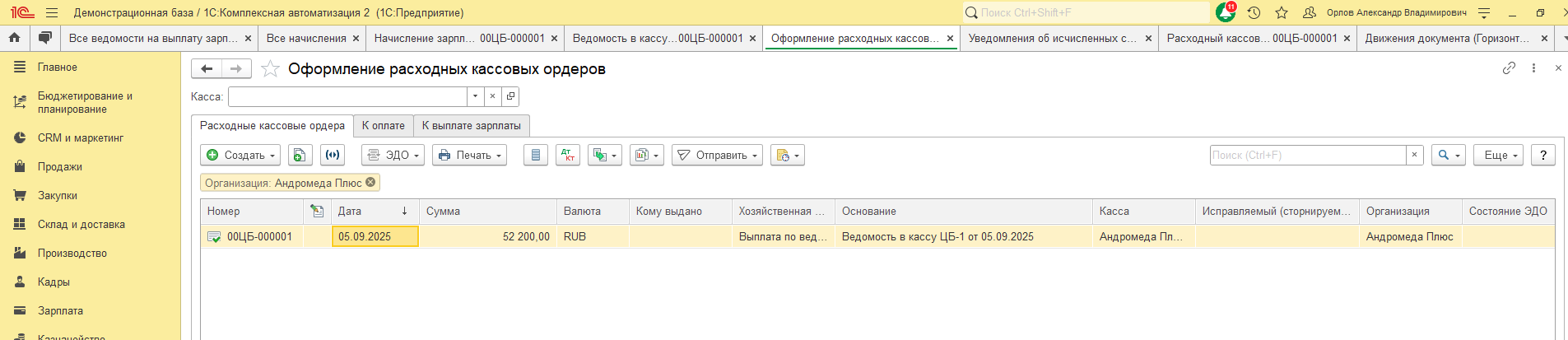Click the list settings icon left of Дт/Кт
1568x340 pixels.
(x=536, y=155)
